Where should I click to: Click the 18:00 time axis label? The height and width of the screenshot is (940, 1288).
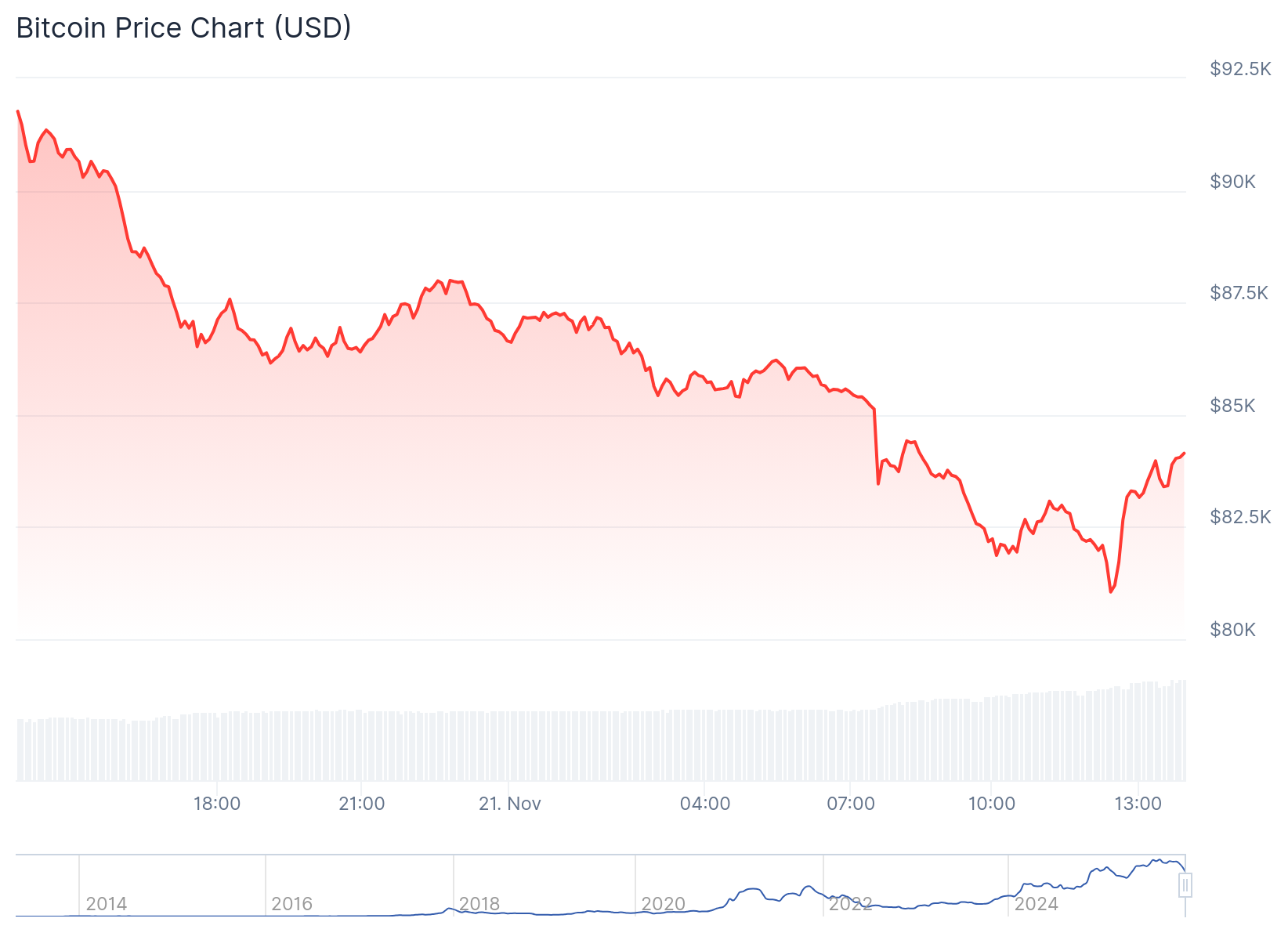coord(217,804)
